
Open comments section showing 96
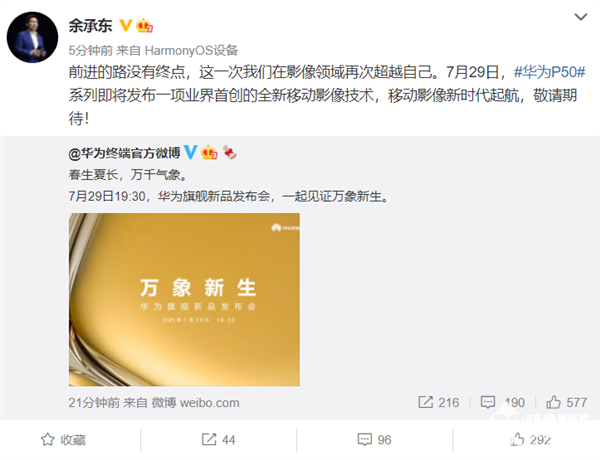pyautogui.click(x=375, y=440)
